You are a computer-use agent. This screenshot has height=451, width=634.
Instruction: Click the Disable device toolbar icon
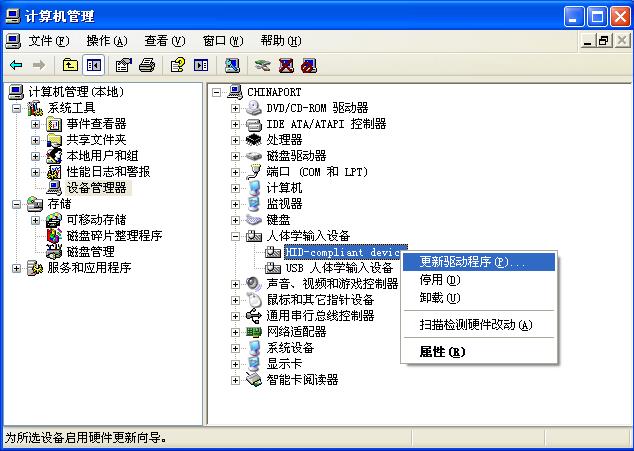click(309, 65)
